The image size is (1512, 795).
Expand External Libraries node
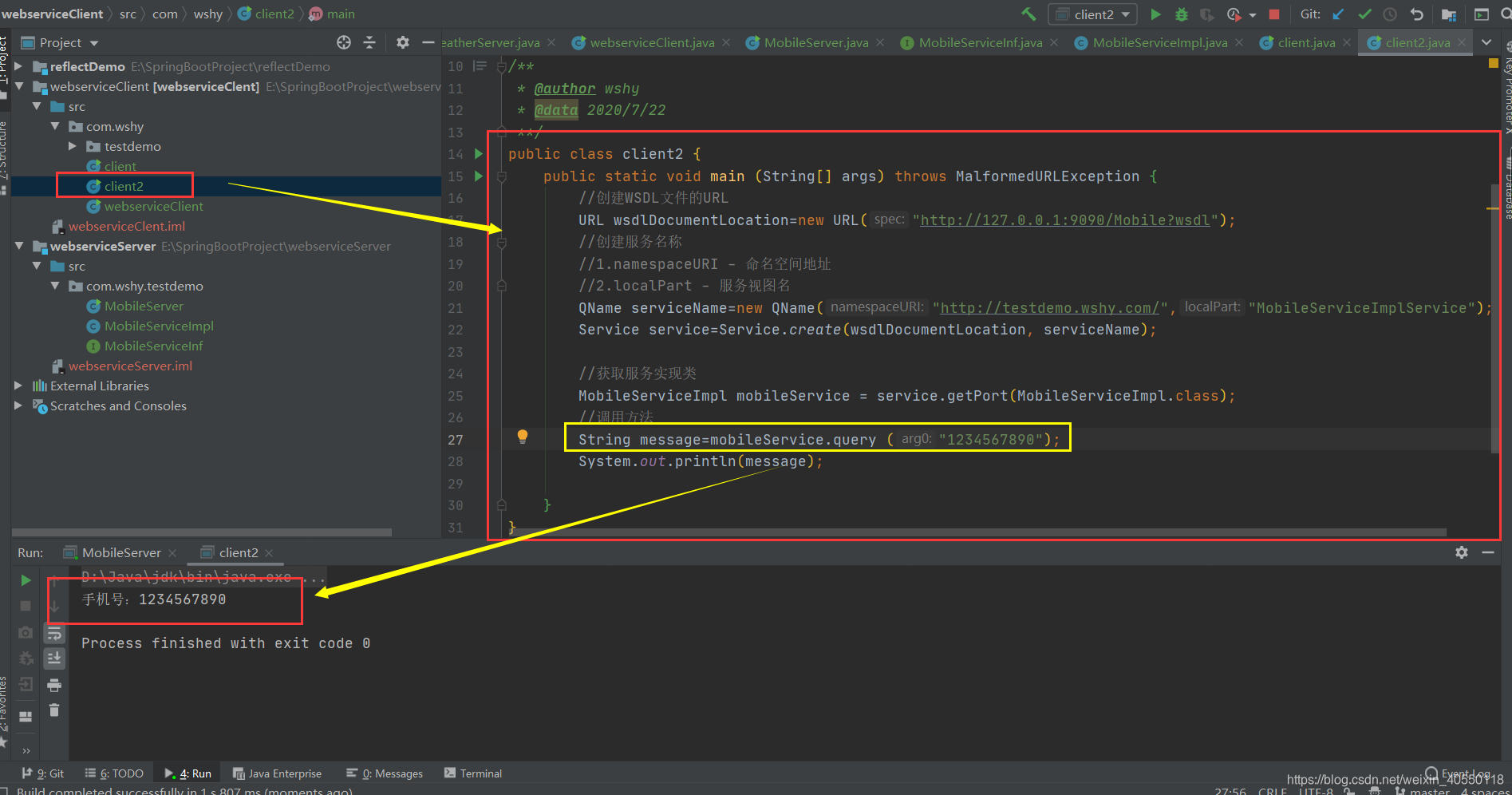click(x=18, y=386)
